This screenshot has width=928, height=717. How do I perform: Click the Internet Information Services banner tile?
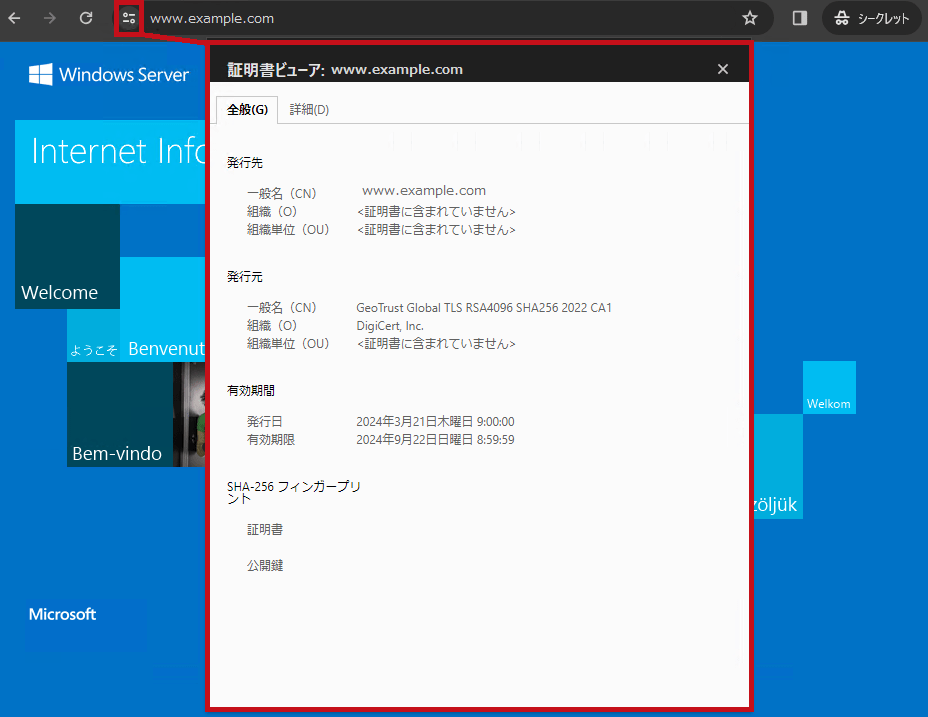click(x=110, y=162)
